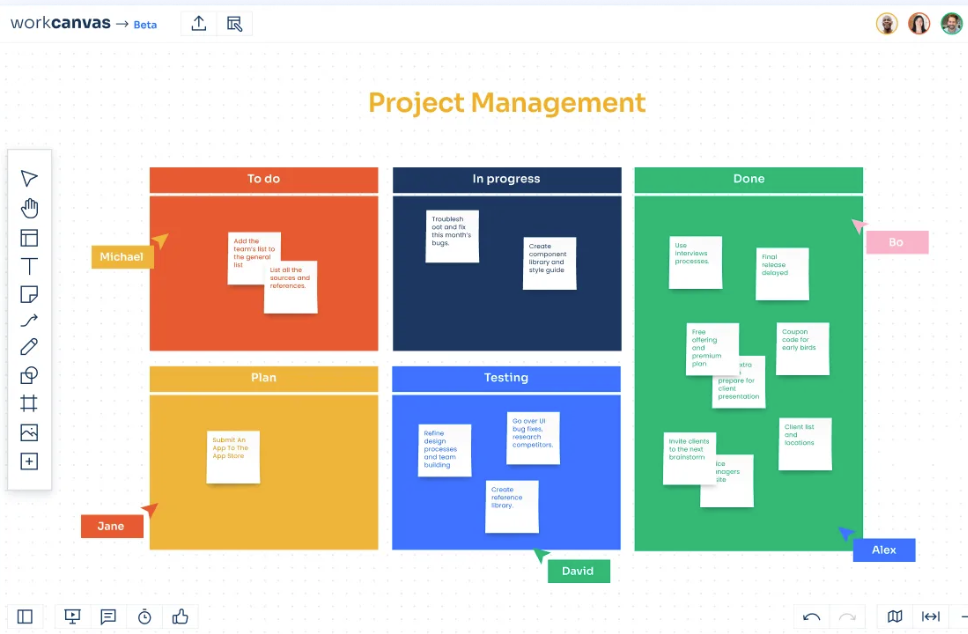Screen dimensions: 968x634
Task: Open the Shapes tool
Action: 29,375
